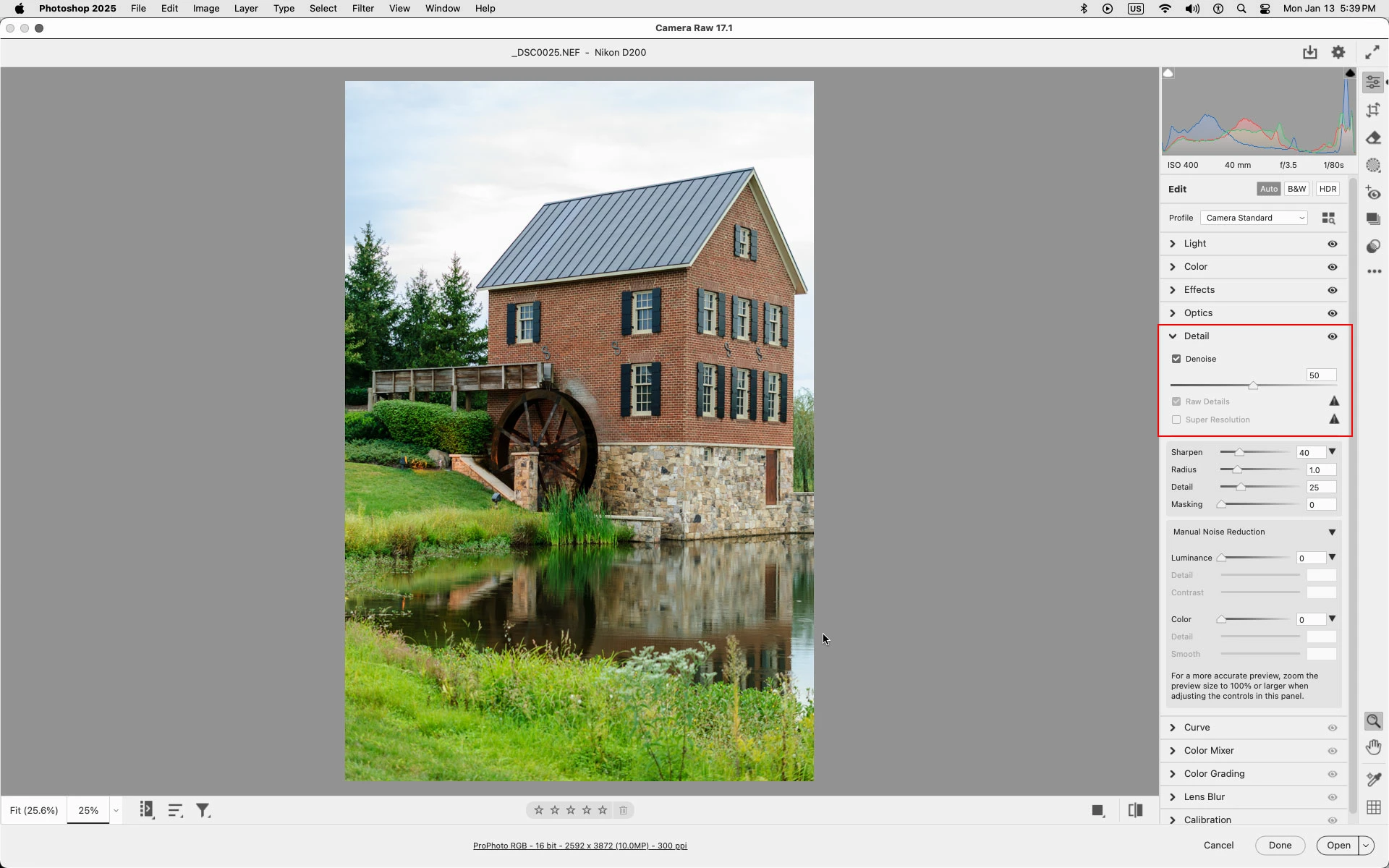
Task: Uncheck the Denoise checkbox
Action: tap(1176, 359)
